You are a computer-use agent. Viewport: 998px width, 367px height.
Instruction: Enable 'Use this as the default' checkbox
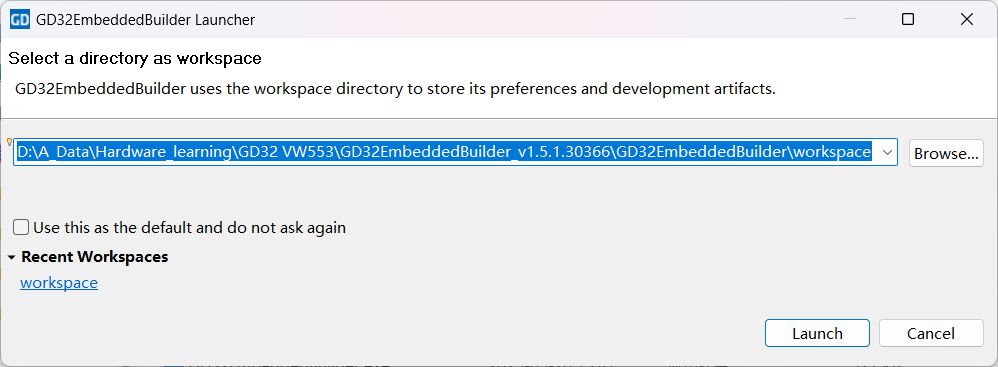(22, 227)
